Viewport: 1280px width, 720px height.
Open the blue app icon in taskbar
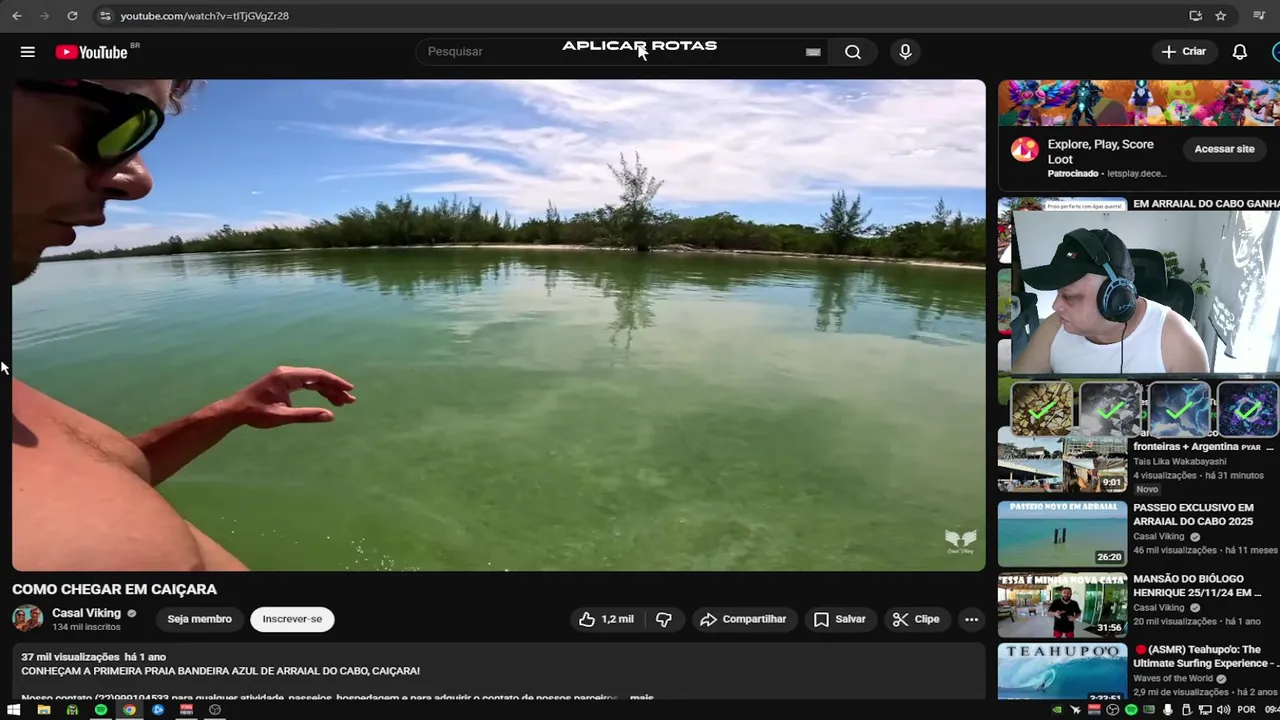coord(158,710)
